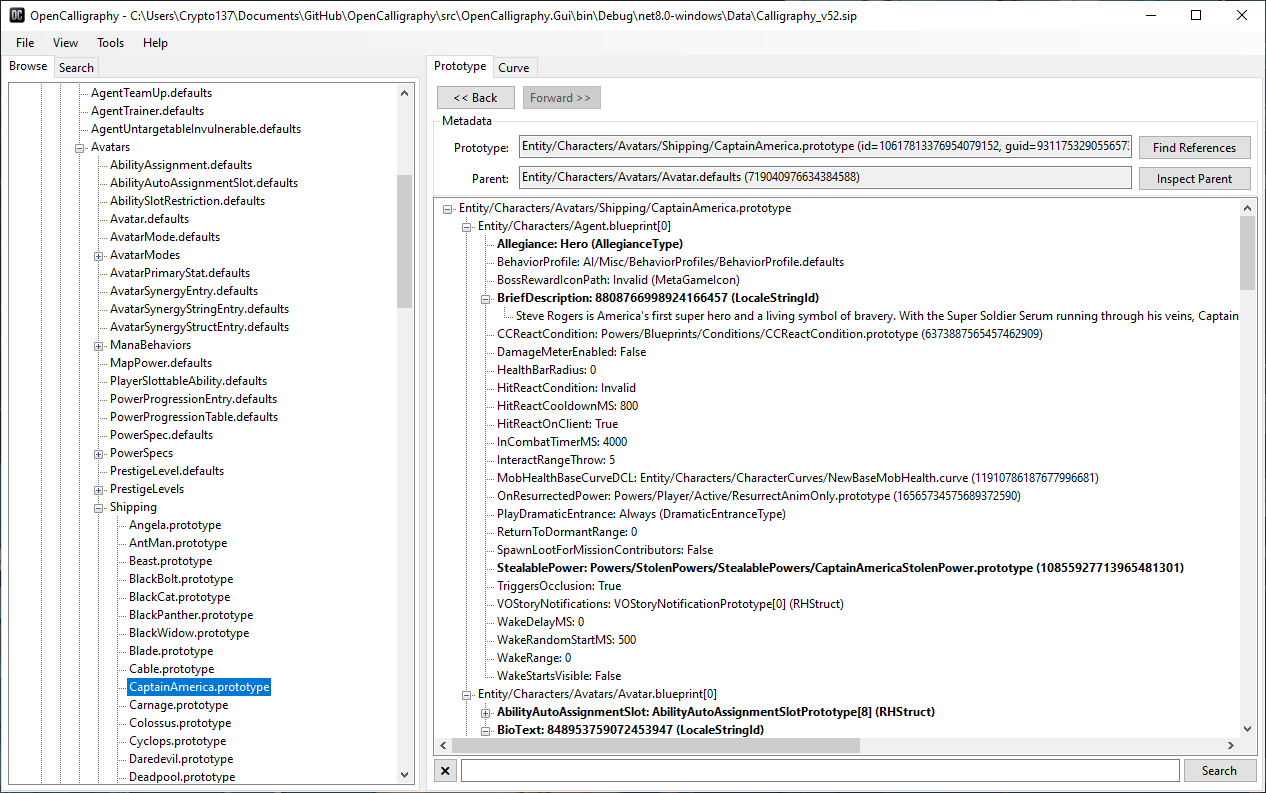Select the InCombatTimerMS: 4000 row
1266x793 pixels.
pyautogui.click(x=562, y=442)
